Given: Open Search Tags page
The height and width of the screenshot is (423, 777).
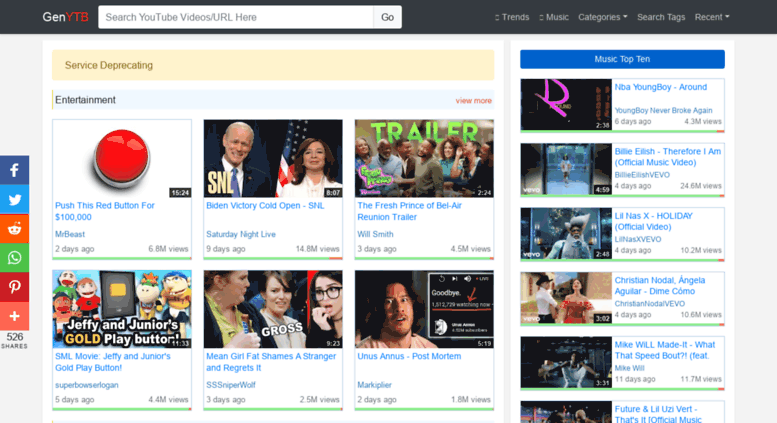Looking at the screenshot, I should click(661, 17).
